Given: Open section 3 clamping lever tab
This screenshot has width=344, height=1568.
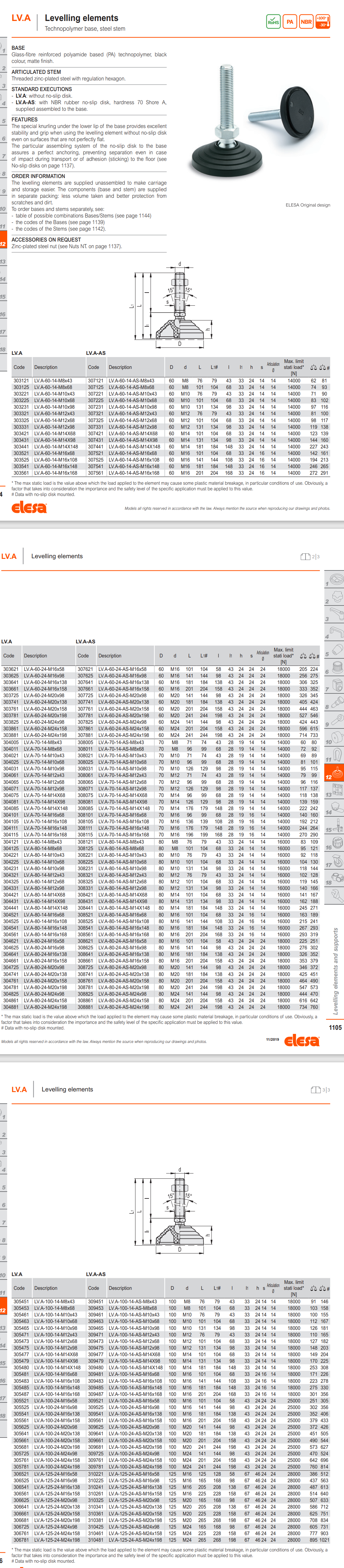Looking at the screenshot, I should pos(334,614).
